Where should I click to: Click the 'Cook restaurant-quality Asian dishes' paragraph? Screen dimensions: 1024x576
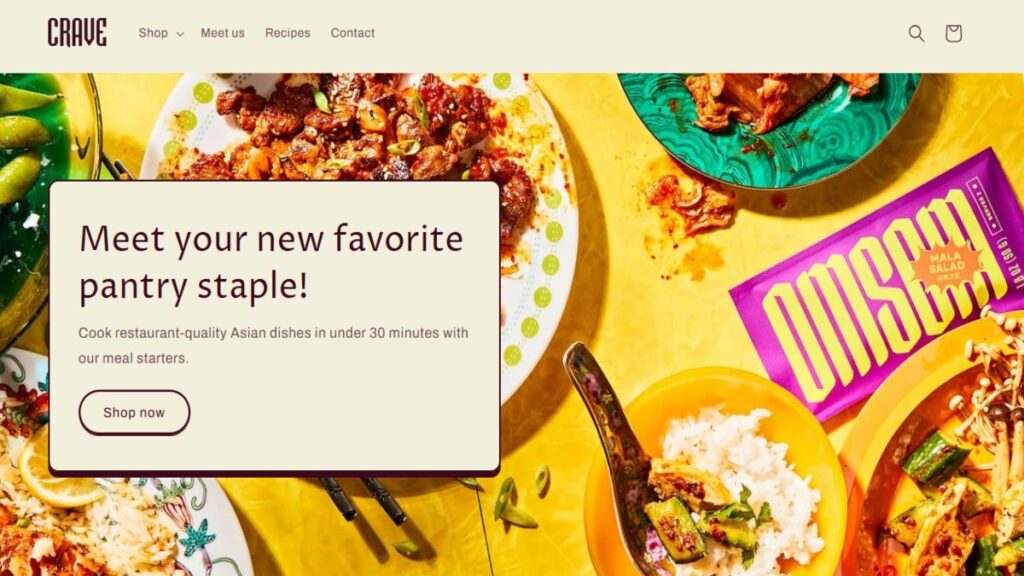[x=273, y=345]
